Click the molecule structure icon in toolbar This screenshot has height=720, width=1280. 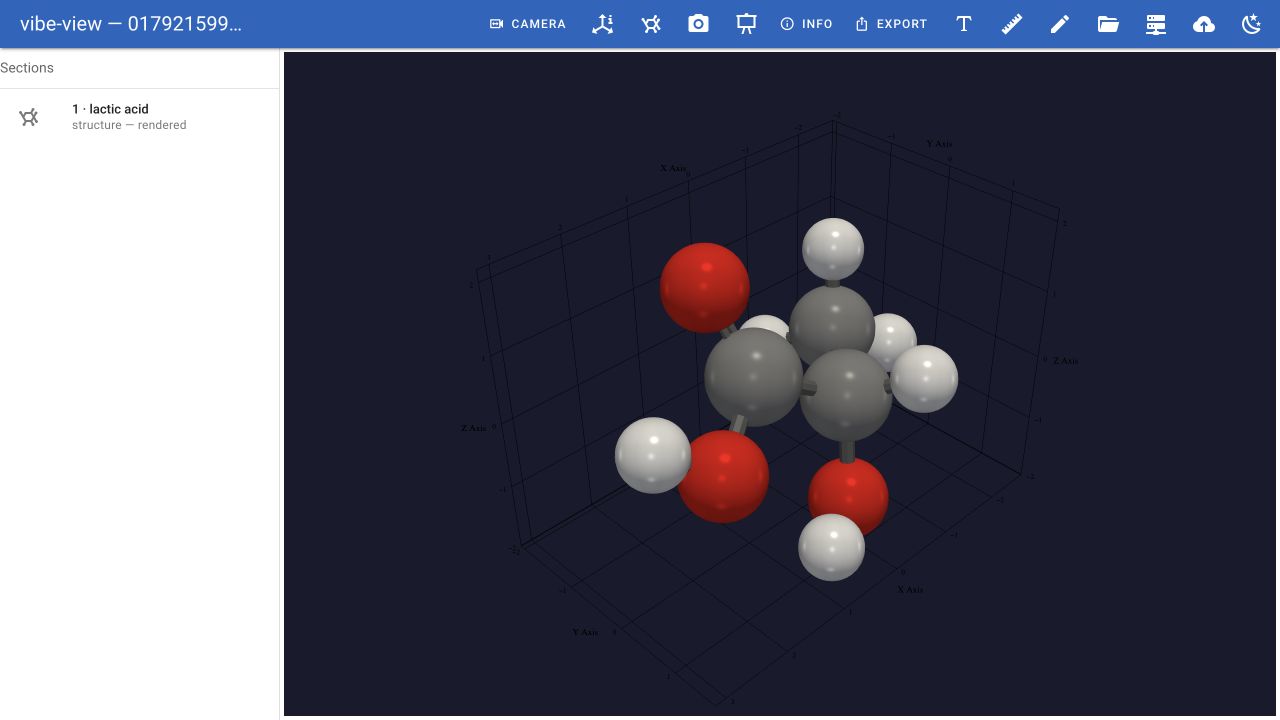pos(651,24)
